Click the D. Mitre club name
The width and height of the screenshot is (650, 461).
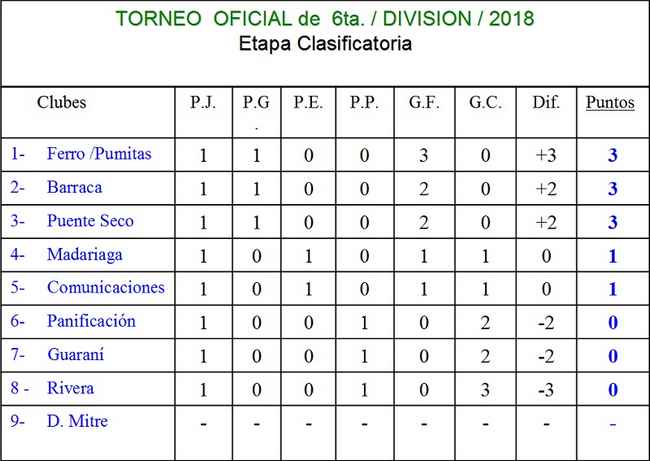coord(77,421)
